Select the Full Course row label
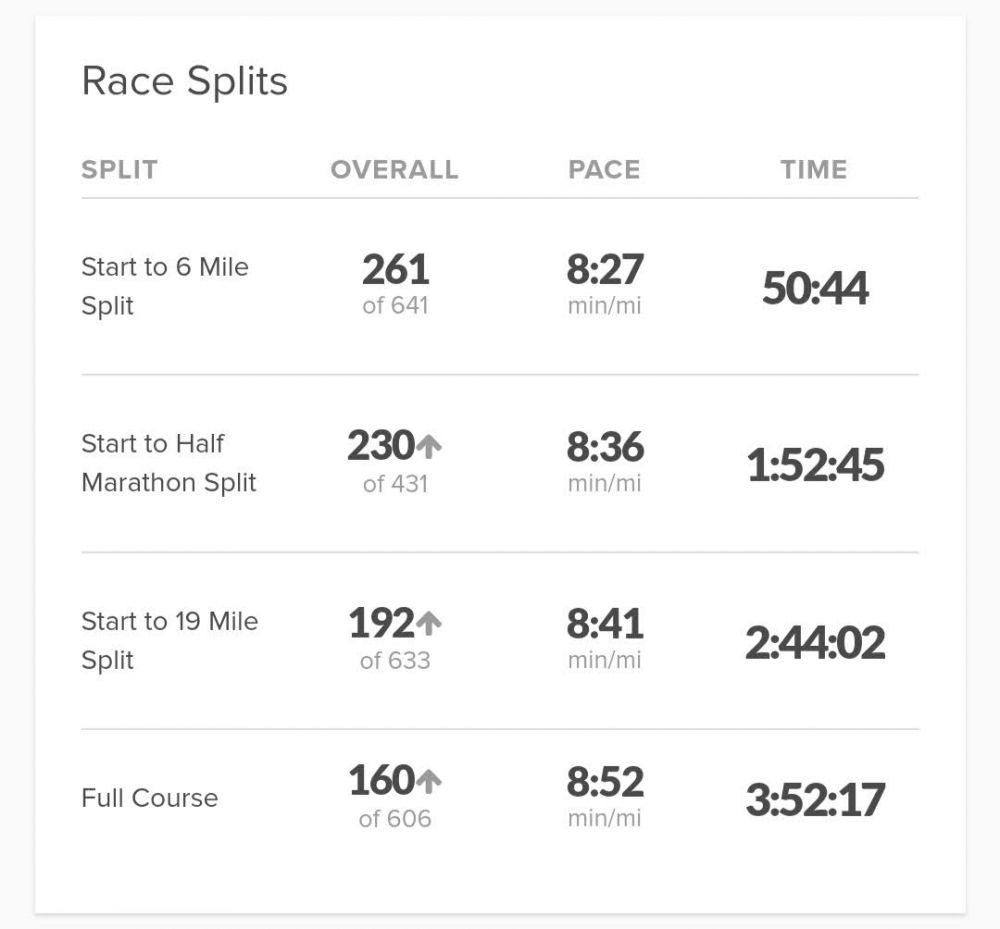This screenshot has width=1000, height=929. (x=149, y=798)
